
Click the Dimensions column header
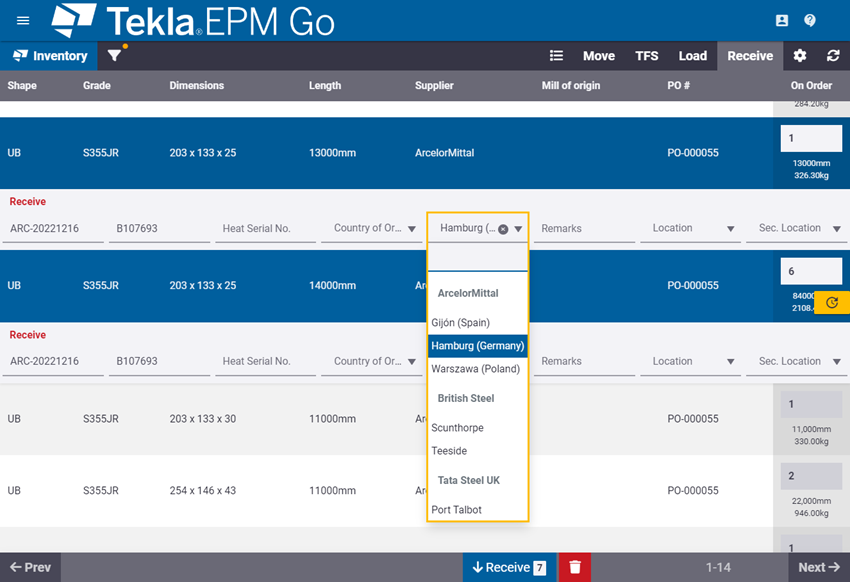[196, 86]
